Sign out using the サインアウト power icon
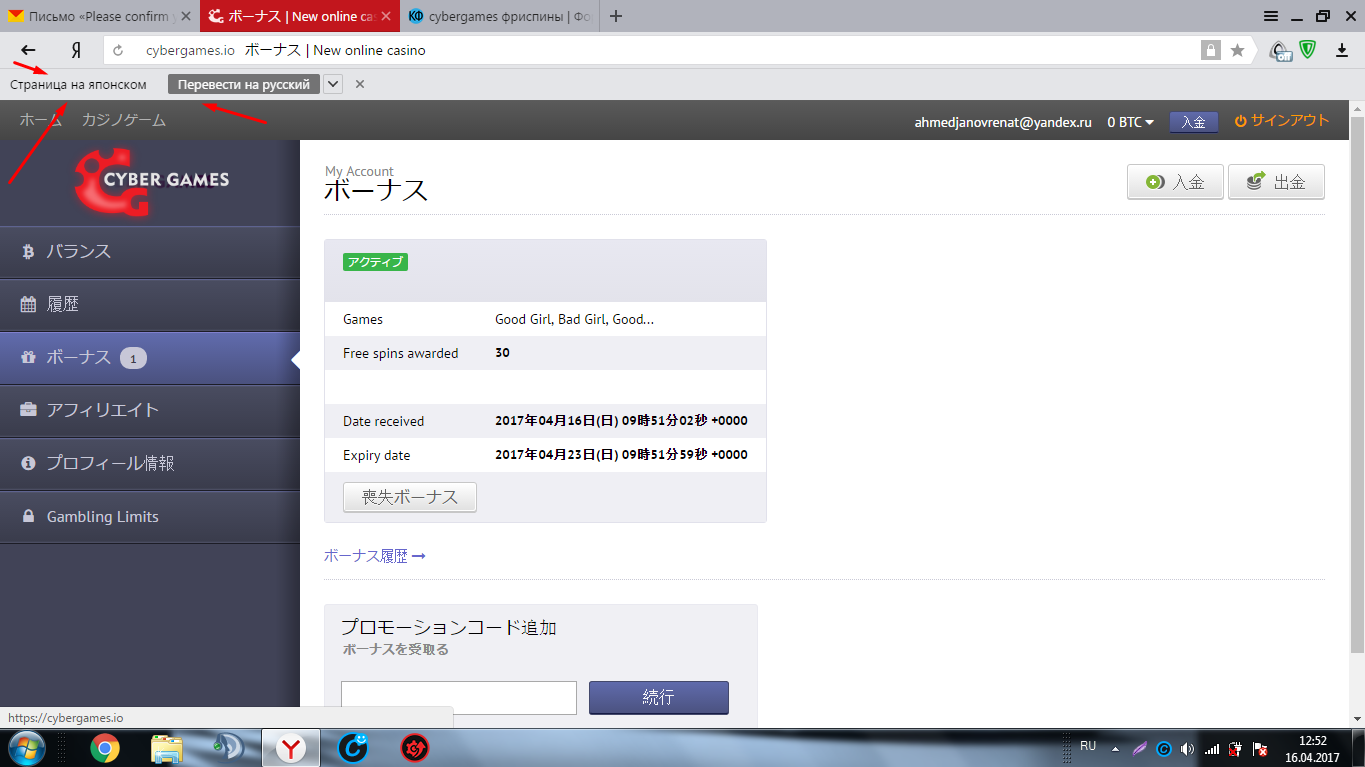The height and width of the screenshot is (767, 1365). (1239, 121)
